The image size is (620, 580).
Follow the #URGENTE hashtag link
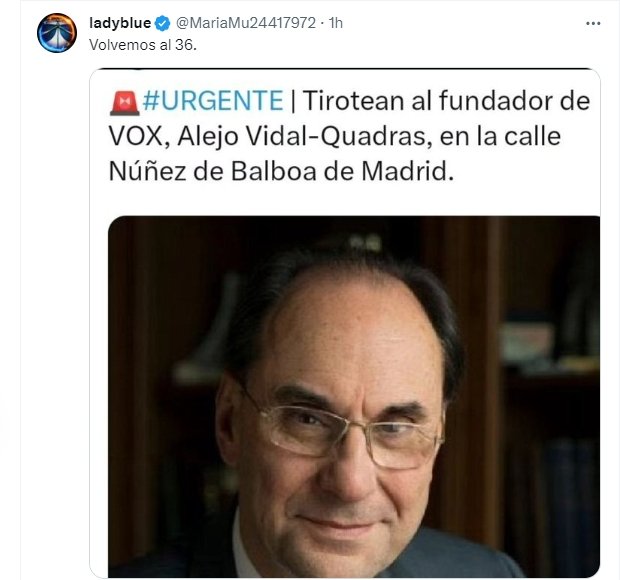tap(213, 100)
